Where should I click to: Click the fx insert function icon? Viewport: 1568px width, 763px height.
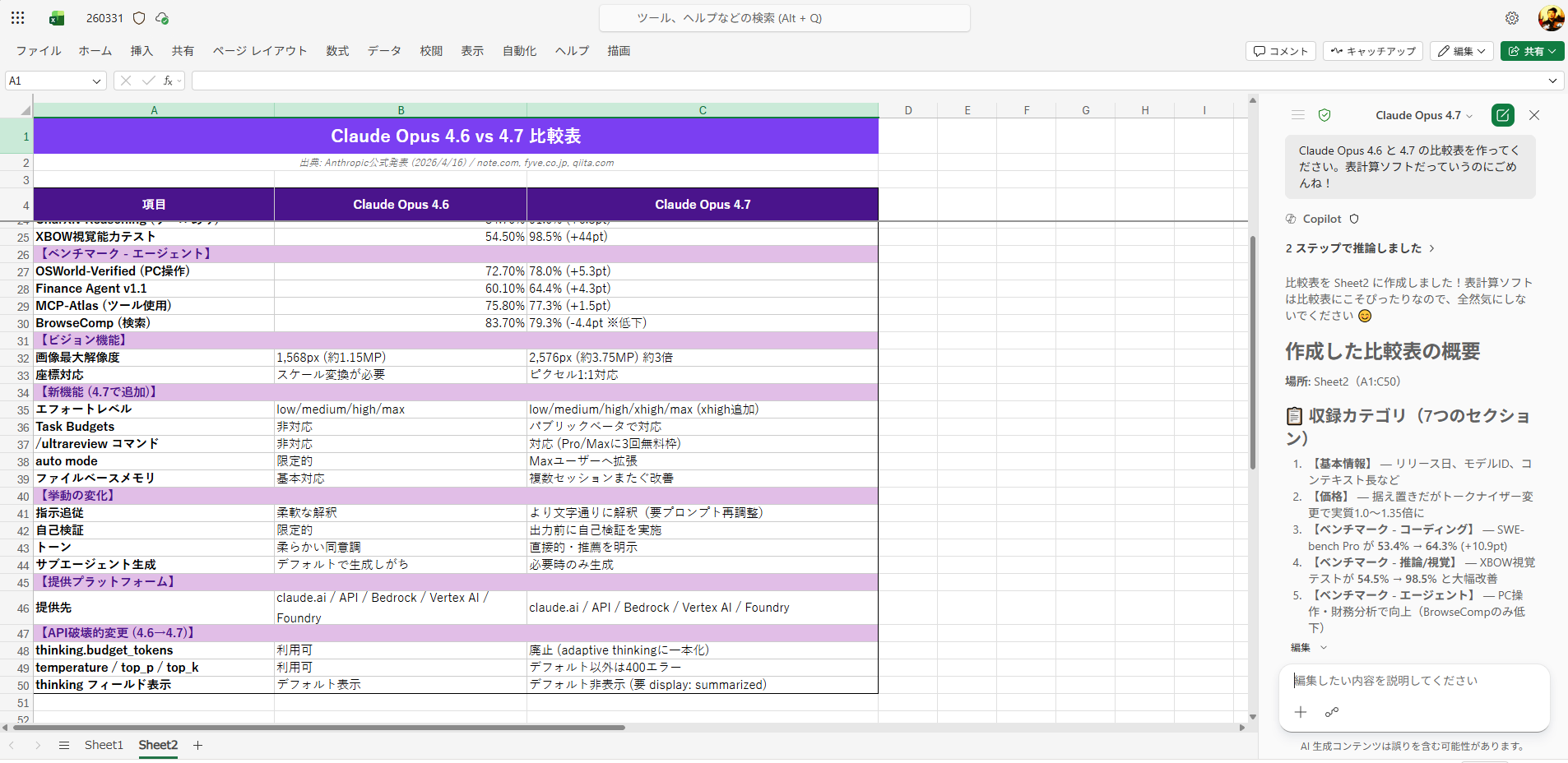click(x=168, y=81)
